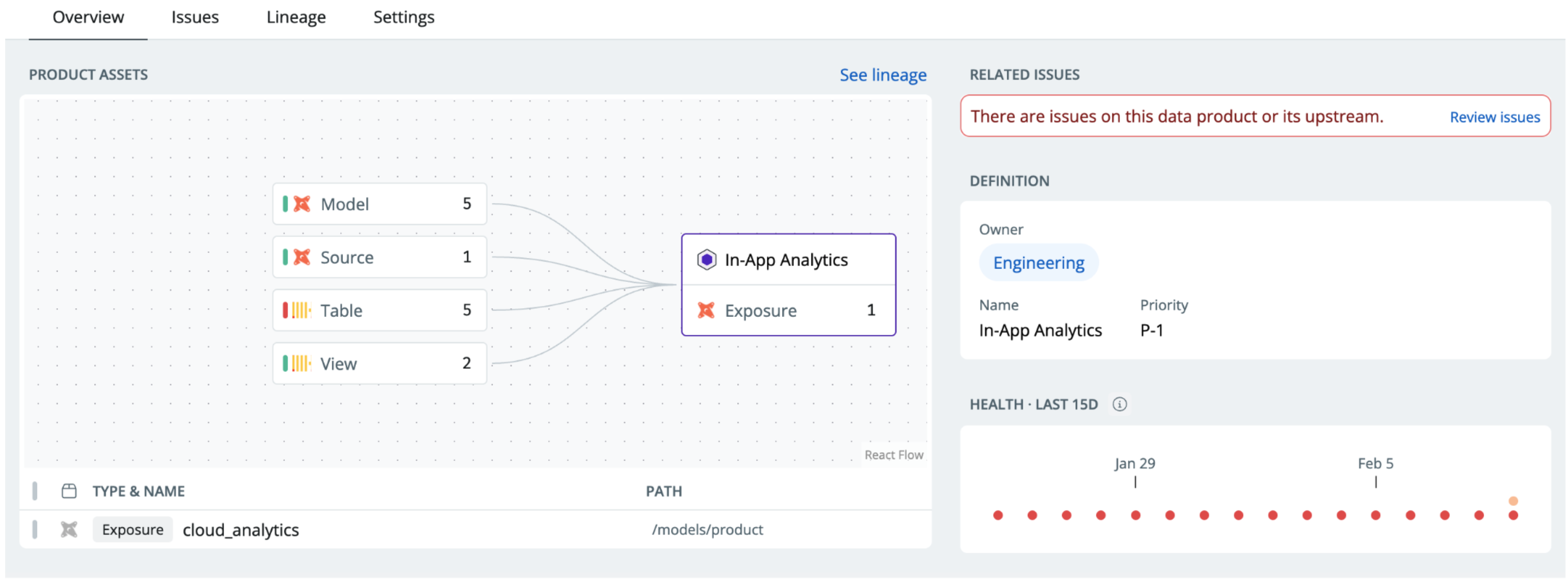Image resolution: width=1568 pixels, height=579 pixels.
Task: Open the Issues tab
Action: tap(195, 17)
